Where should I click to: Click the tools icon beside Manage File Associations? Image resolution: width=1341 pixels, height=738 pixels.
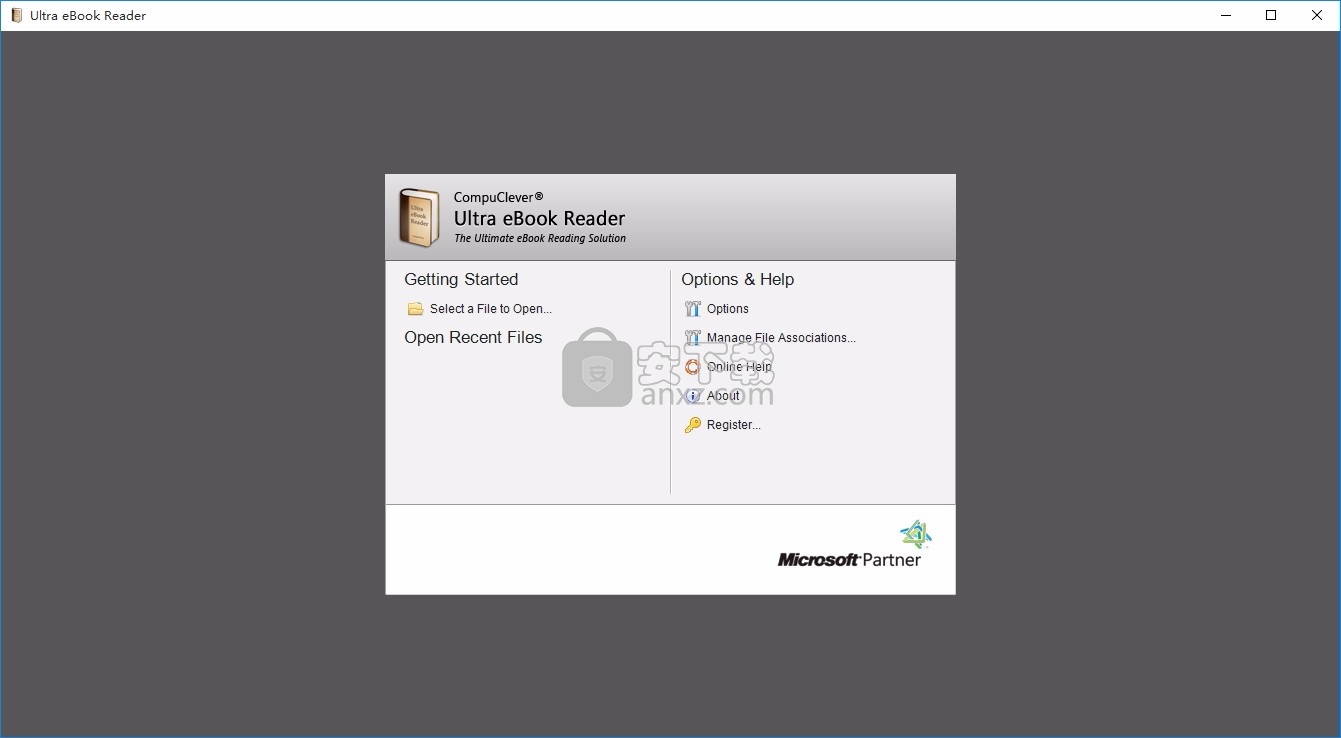click(x=692, y=338)
